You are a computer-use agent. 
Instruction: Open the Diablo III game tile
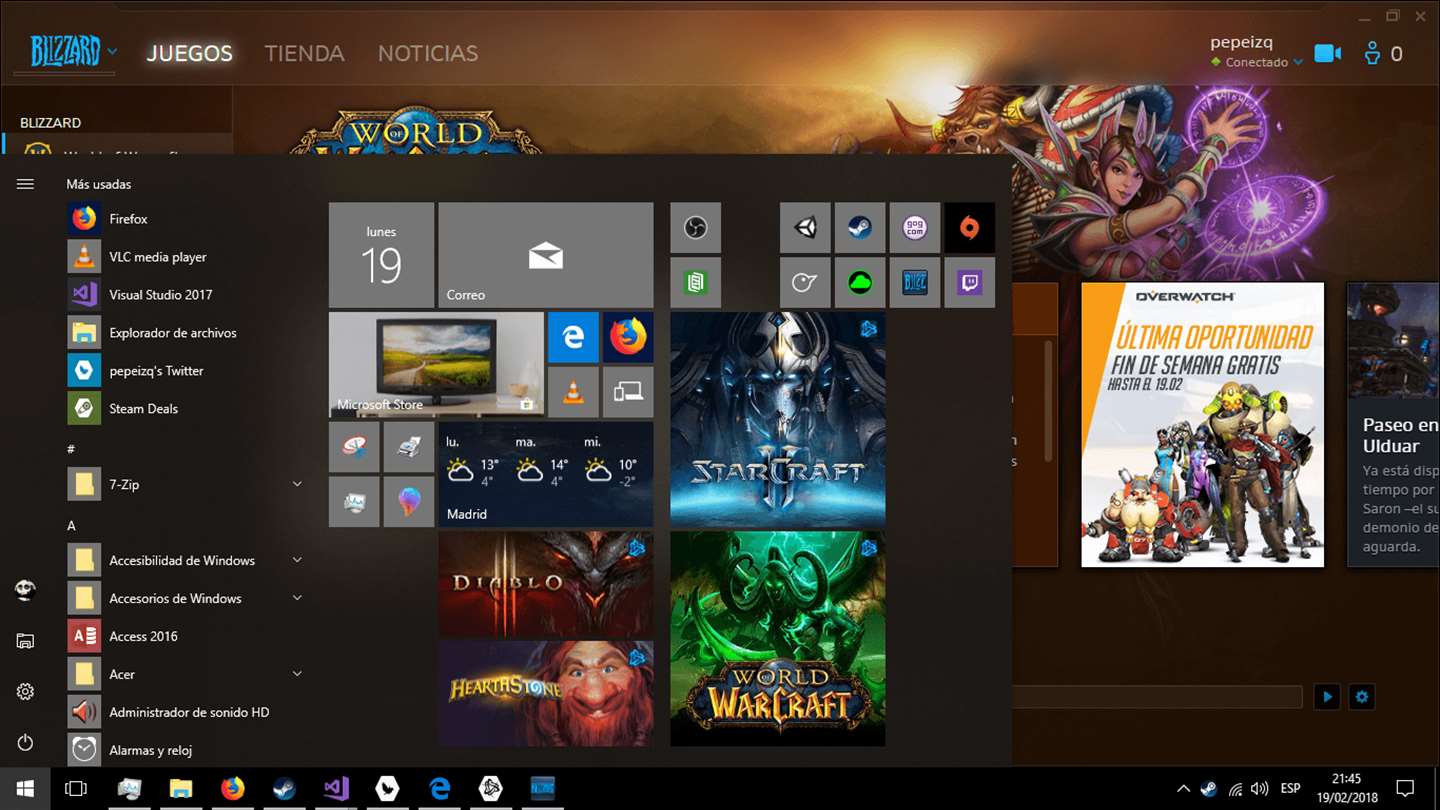tap(546, 584)
